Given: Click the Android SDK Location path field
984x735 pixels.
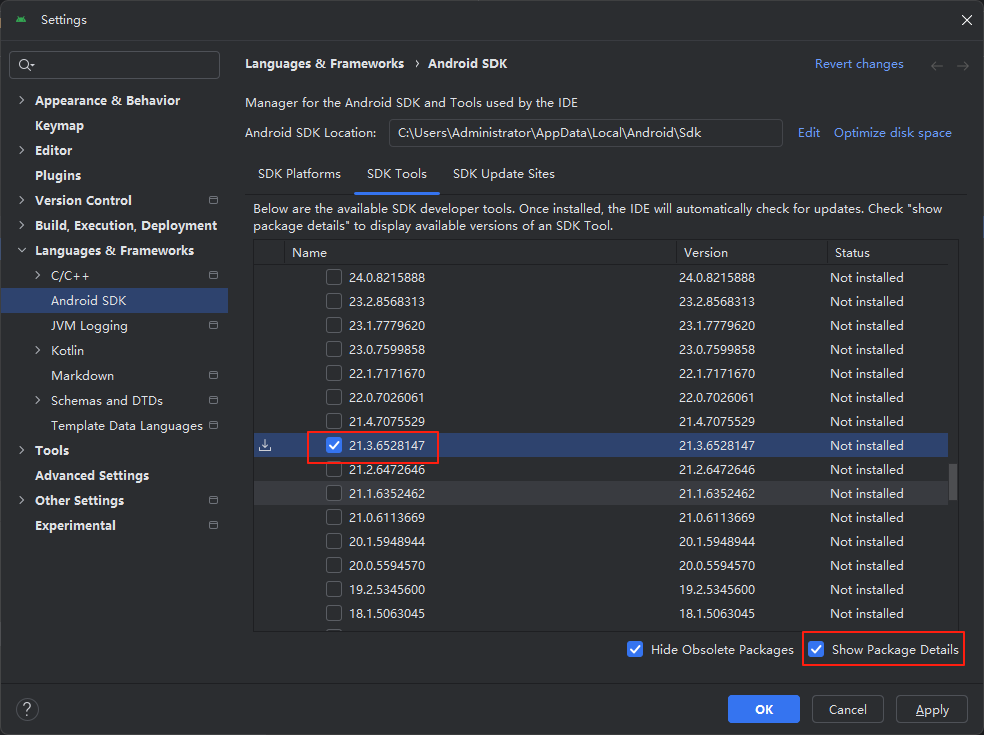Looking at the screenshot, I should point(586,133).
